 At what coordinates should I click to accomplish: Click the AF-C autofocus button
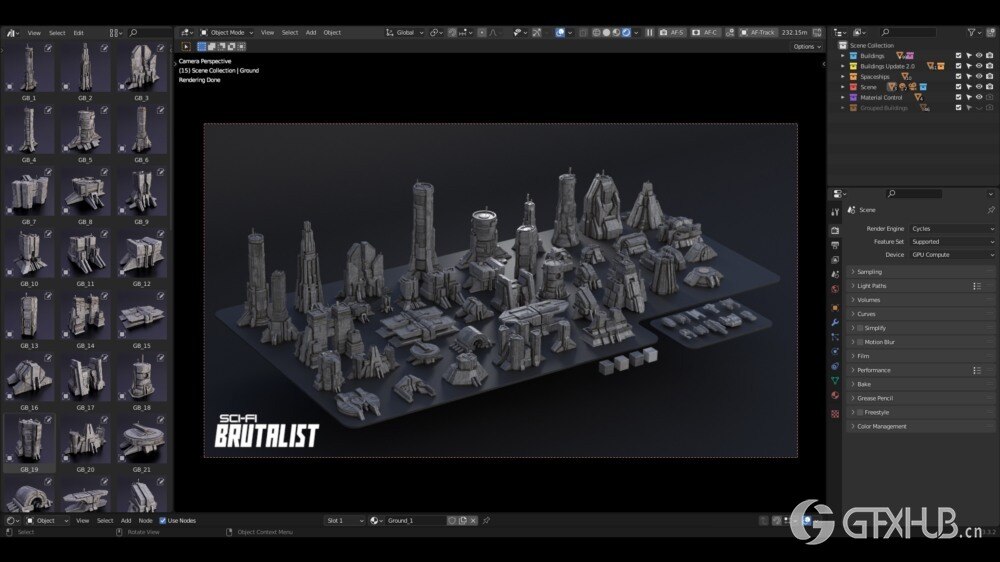pos(705,33)
